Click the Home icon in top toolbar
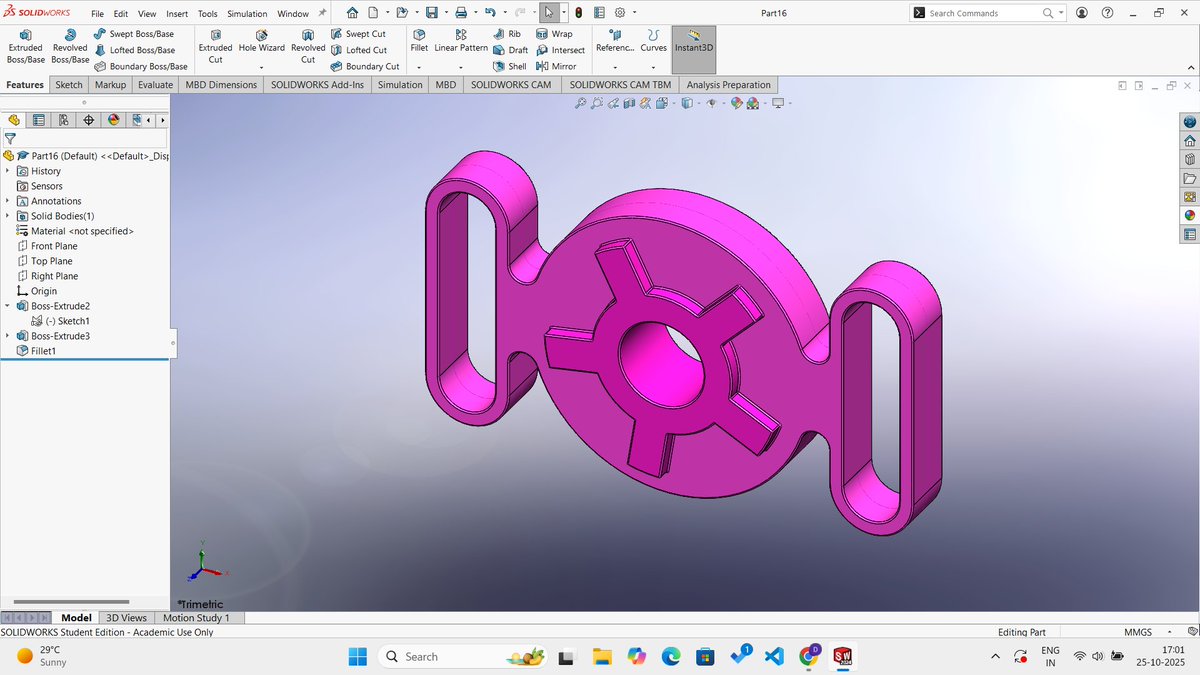This screenshot has width=1200, height=675. click(352, 13)
